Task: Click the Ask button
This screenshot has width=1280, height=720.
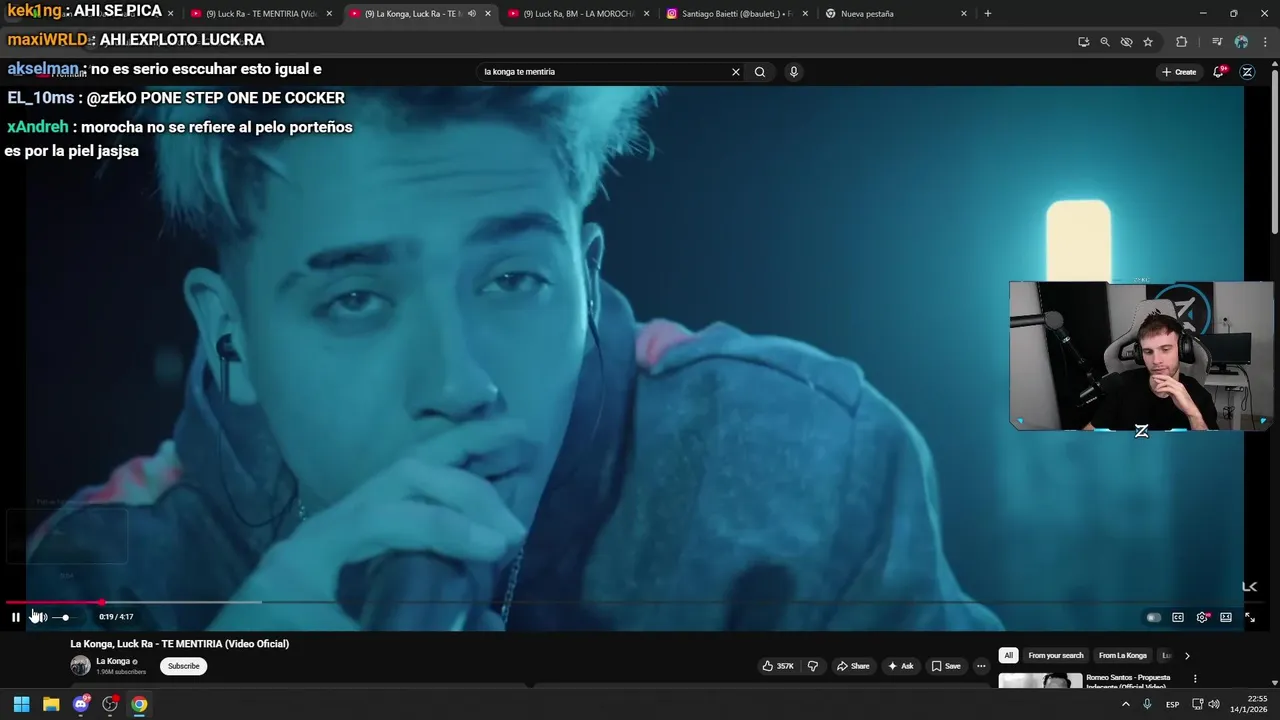Action: (x=900, y=666)
